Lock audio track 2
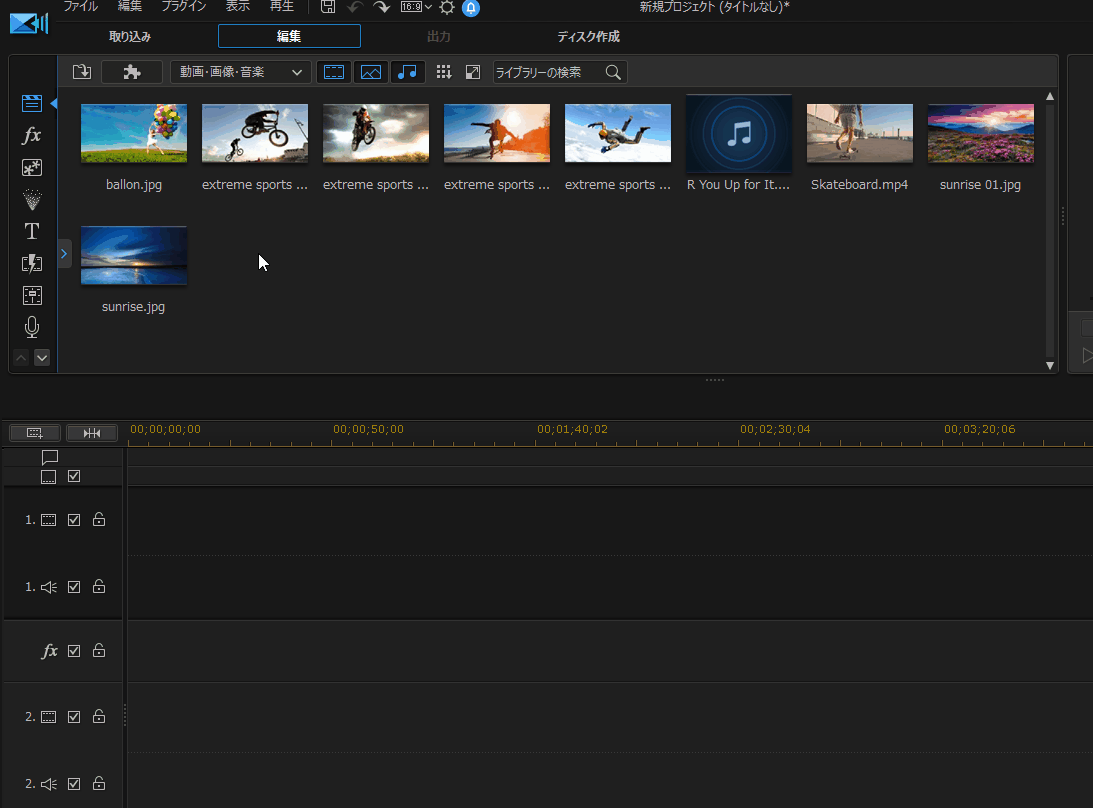 point(99,783)
